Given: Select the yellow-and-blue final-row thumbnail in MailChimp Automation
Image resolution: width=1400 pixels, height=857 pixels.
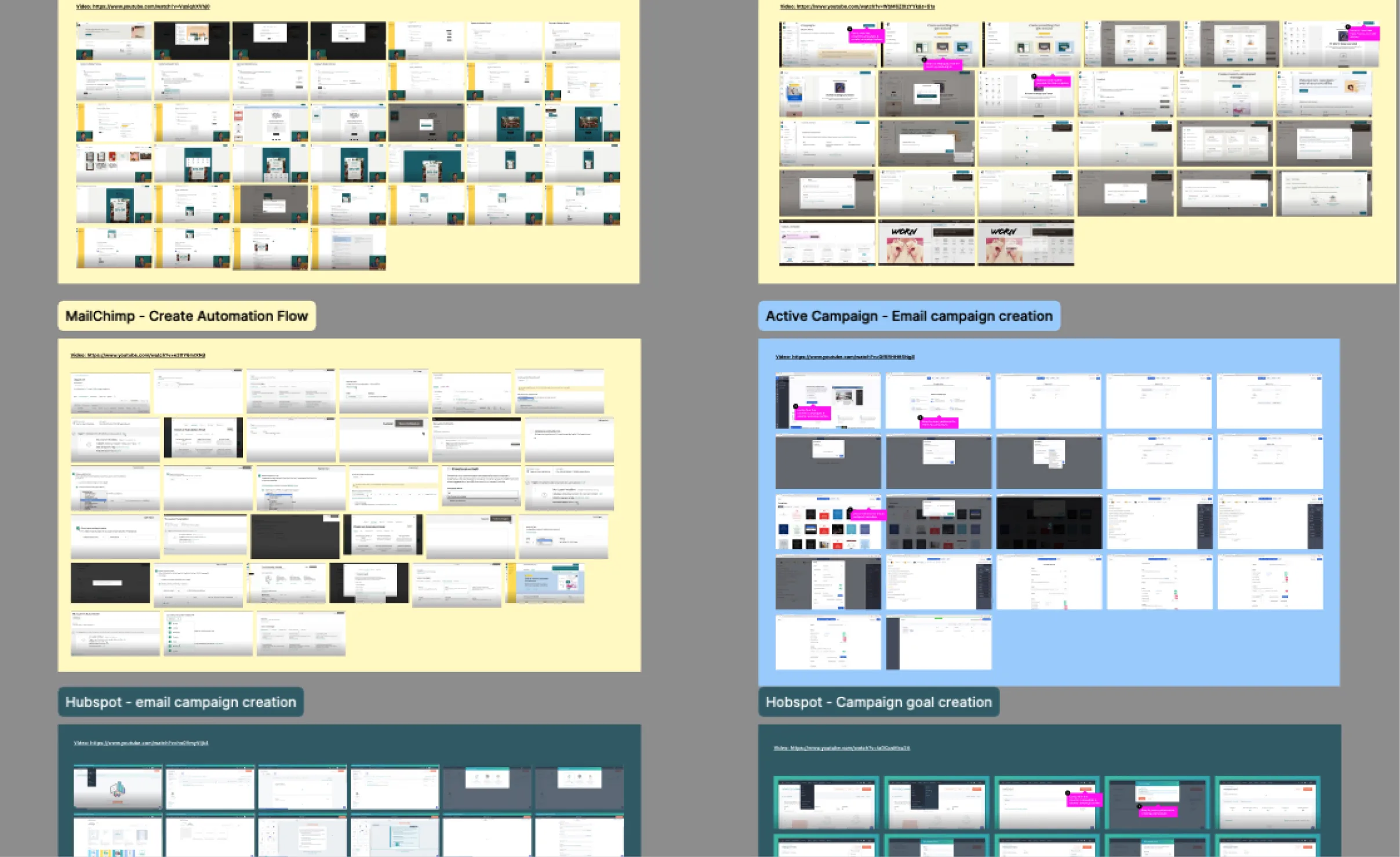Looking at the screenshot, I should tap(544, 583).
